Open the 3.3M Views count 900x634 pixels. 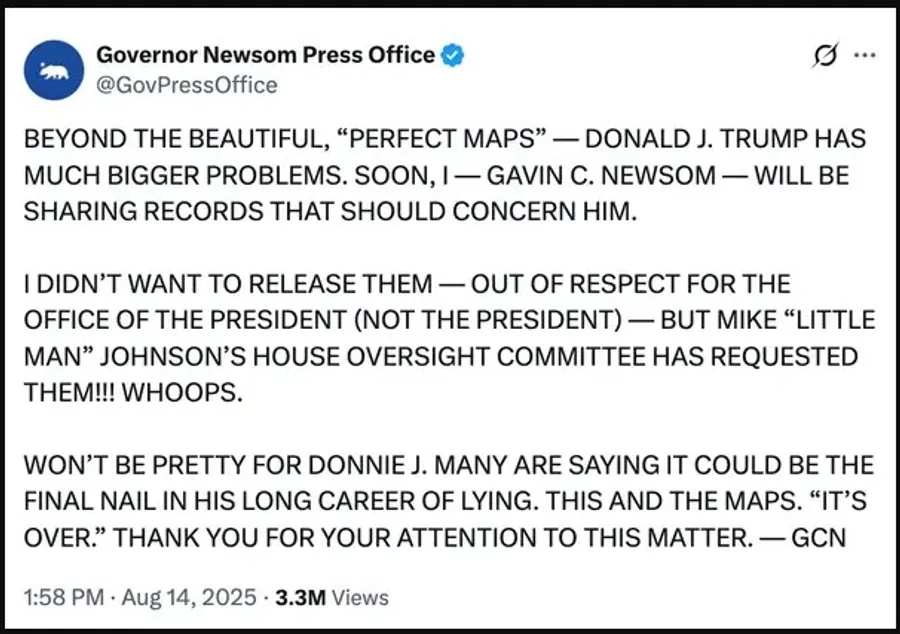332,597
